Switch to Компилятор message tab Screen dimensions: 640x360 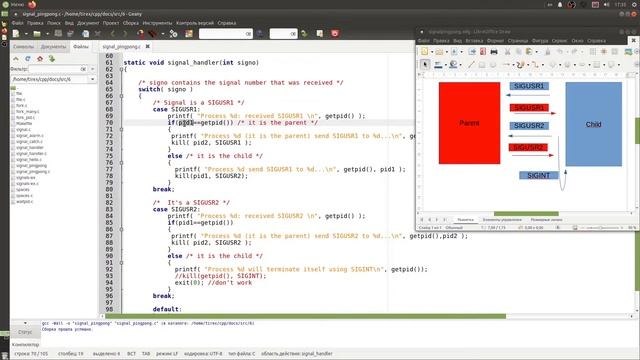click(25, 344)
